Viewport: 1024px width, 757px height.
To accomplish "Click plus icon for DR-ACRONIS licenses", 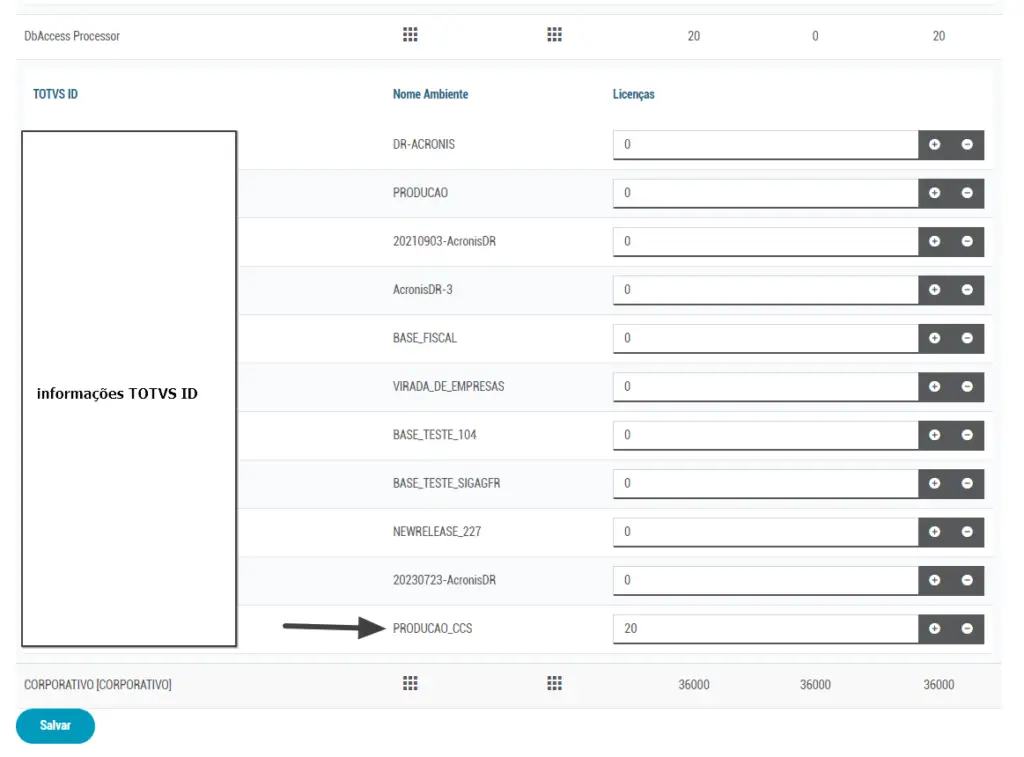I will pyautogui.click(x=934, y=145).
